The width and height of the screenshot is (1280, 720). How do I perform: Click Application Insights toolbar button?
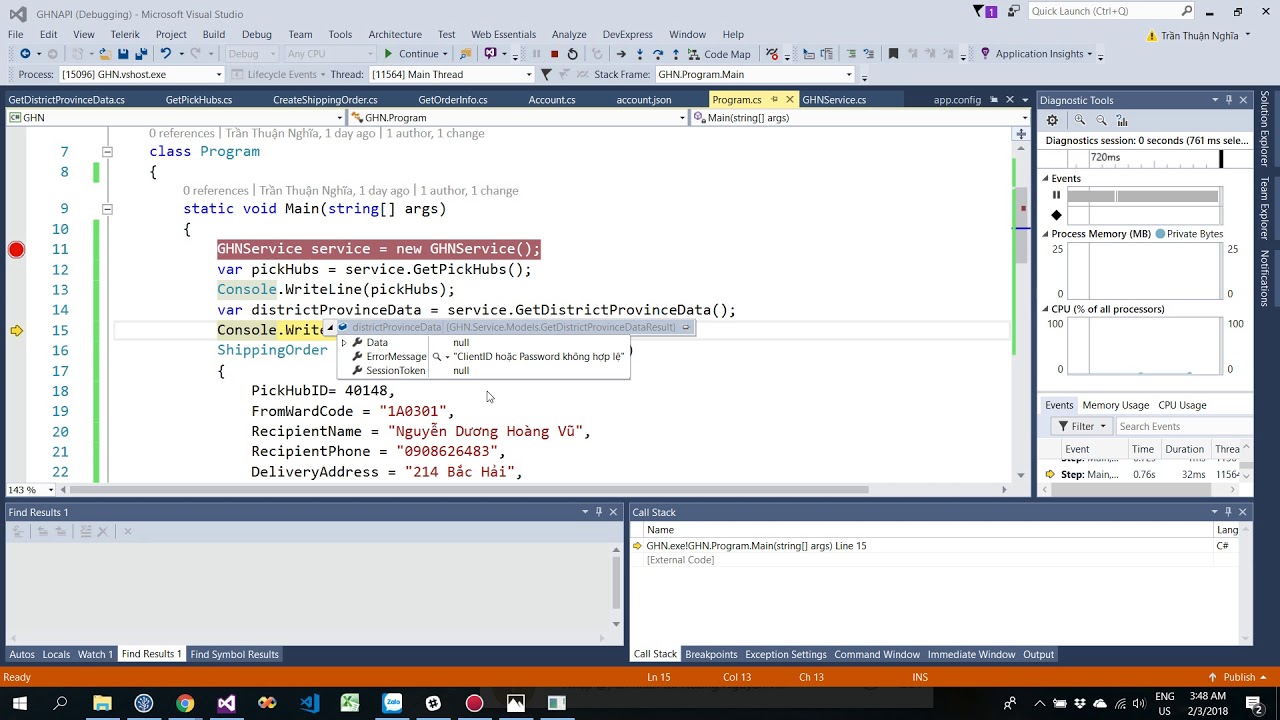point(1040,54)
